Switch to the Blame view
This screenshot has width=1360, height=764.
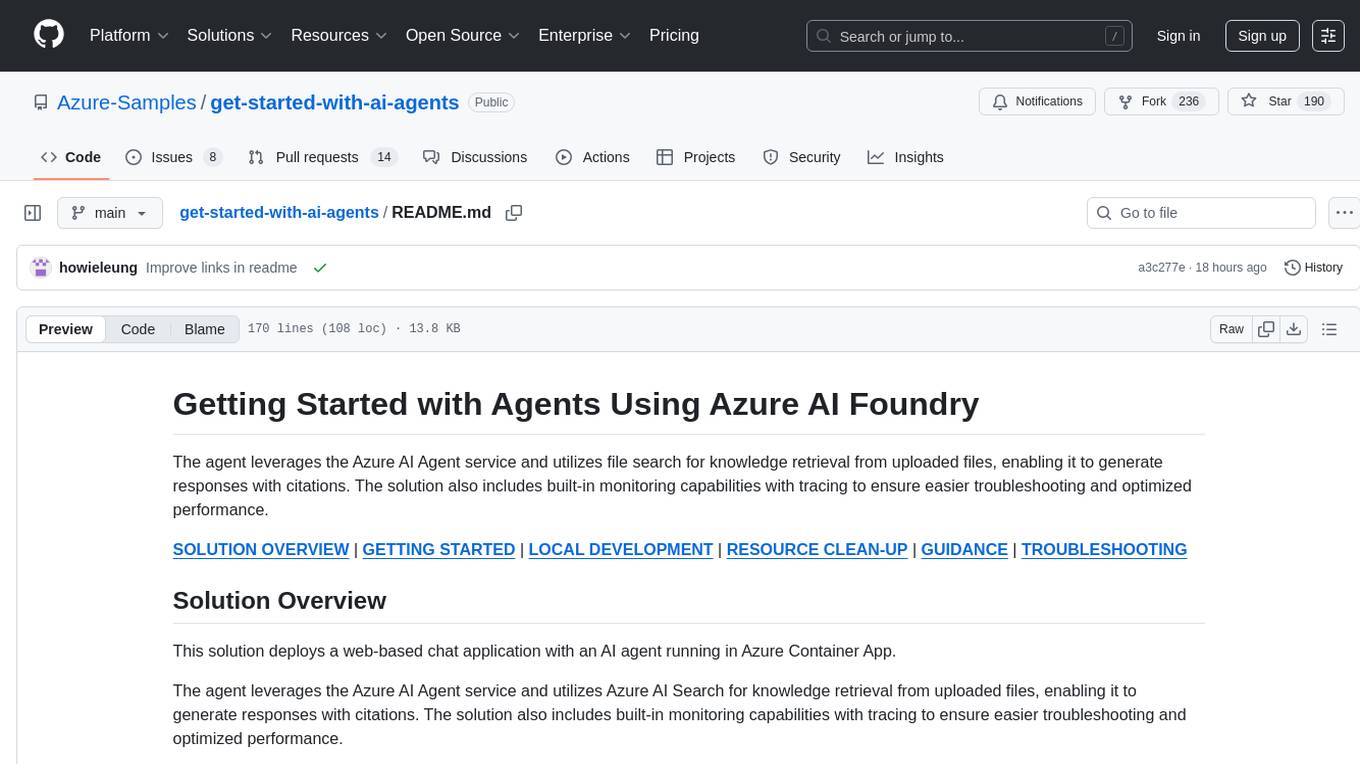[205, 329]
